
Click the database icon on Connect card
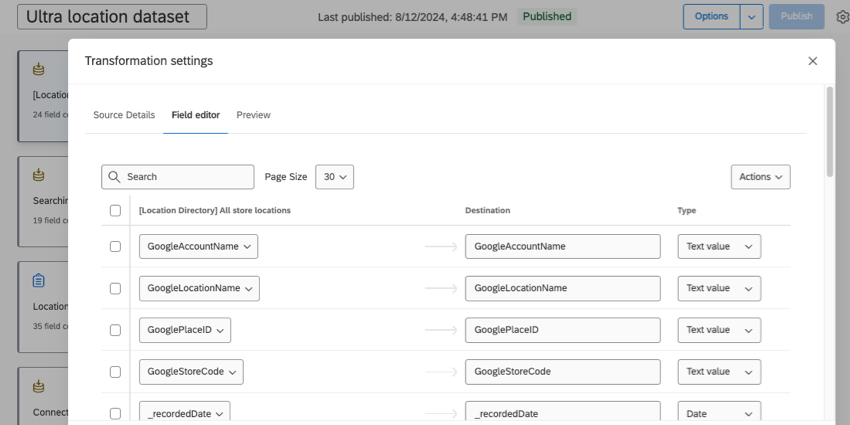(x=38, y=387)
